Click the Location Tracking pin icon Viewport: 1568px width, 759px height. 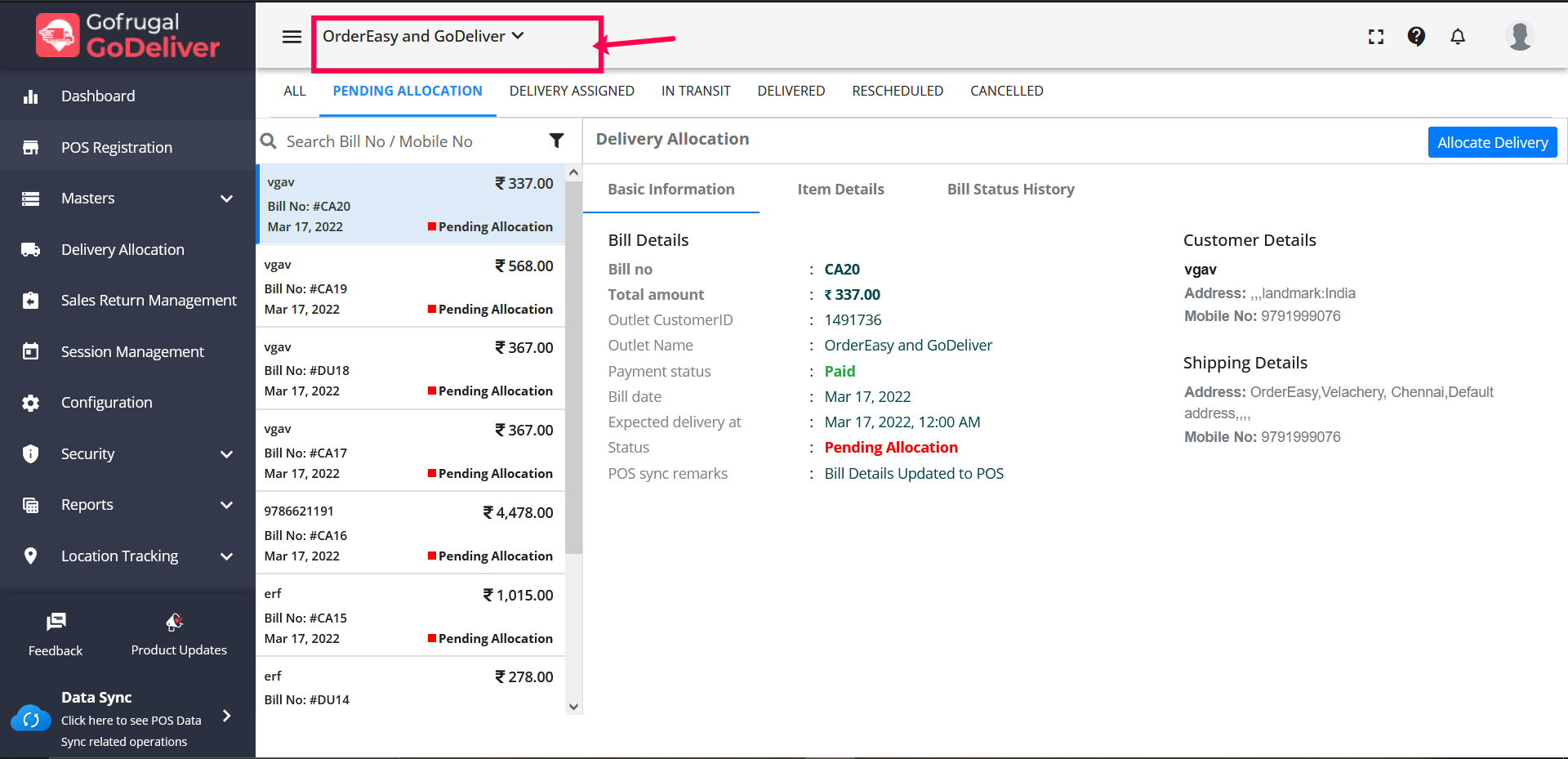coord(31,556)
